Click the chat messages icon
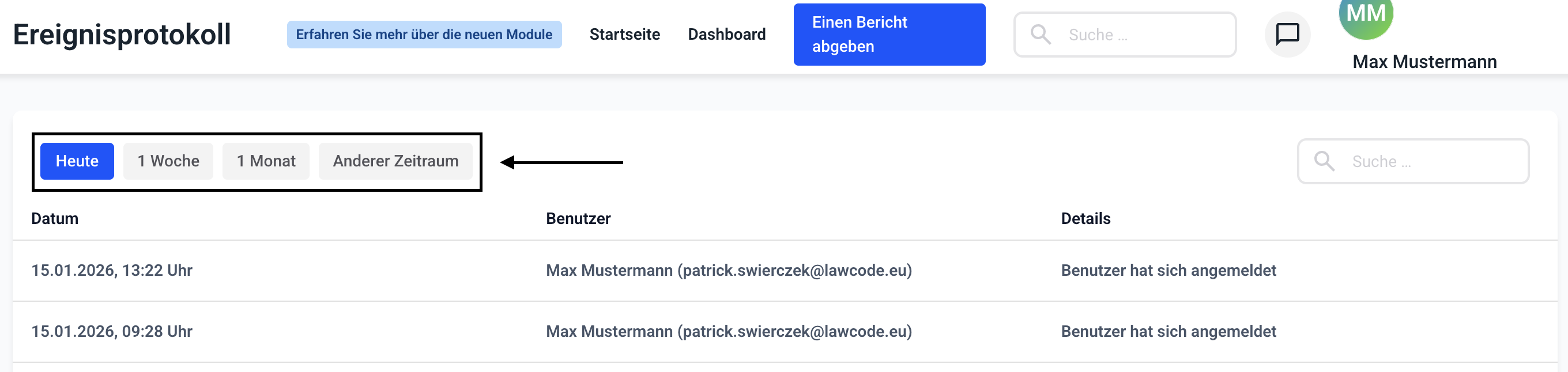 (x=1287, y=34)
